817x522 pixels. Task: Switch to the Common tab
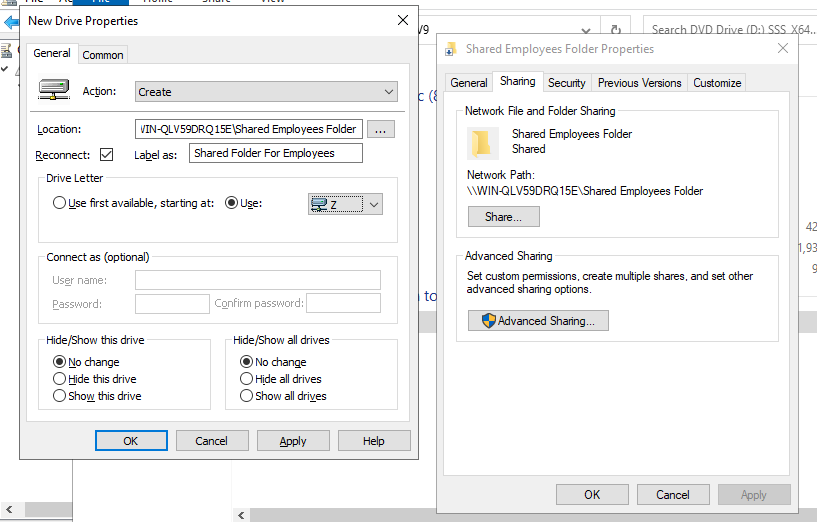pyautogui.click(x=103, y=55)
